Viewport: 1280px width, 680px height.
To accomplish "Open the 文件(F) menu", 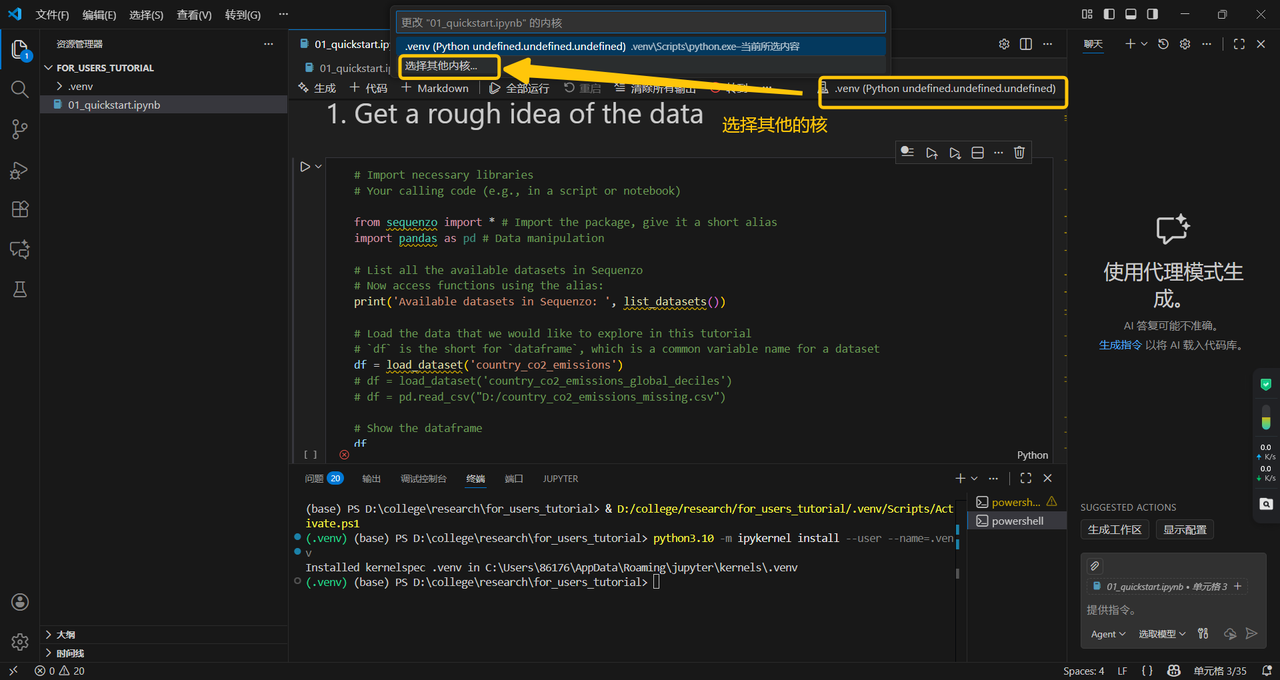I will pos(52,15).
